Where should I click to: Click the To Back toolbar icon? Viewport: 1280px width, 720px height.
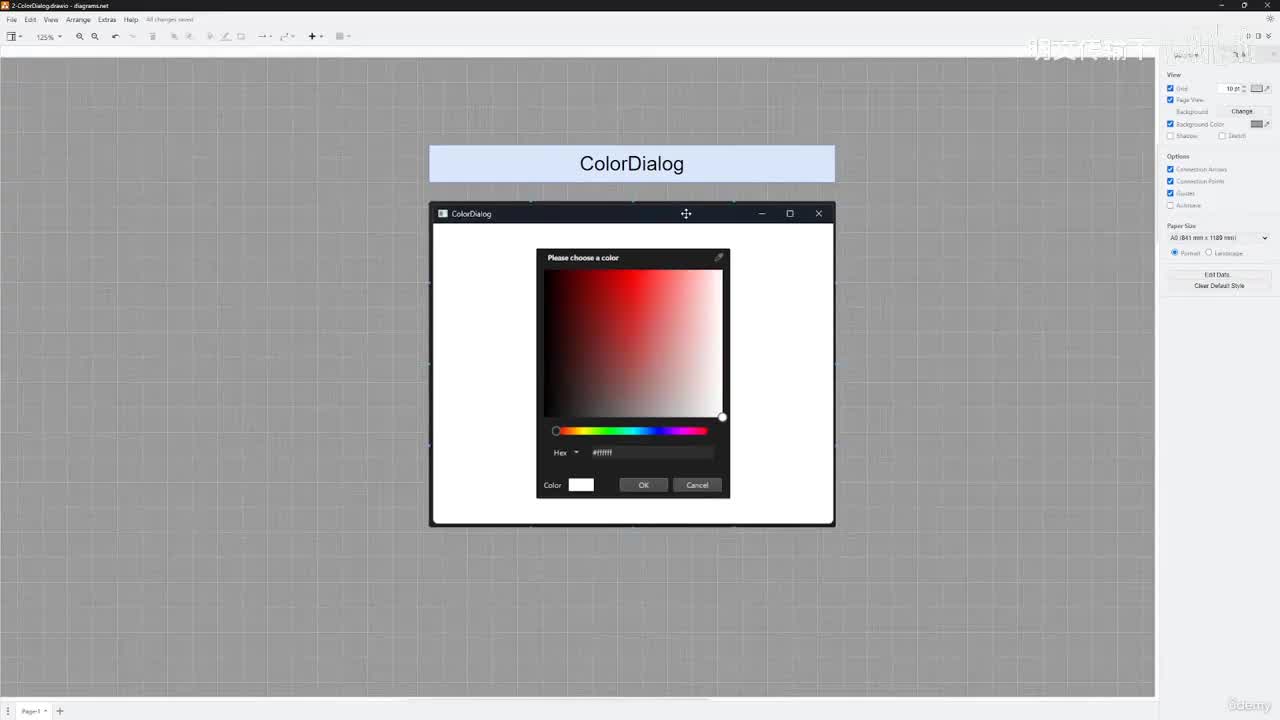pyautogui.click(x=189, y=36)
